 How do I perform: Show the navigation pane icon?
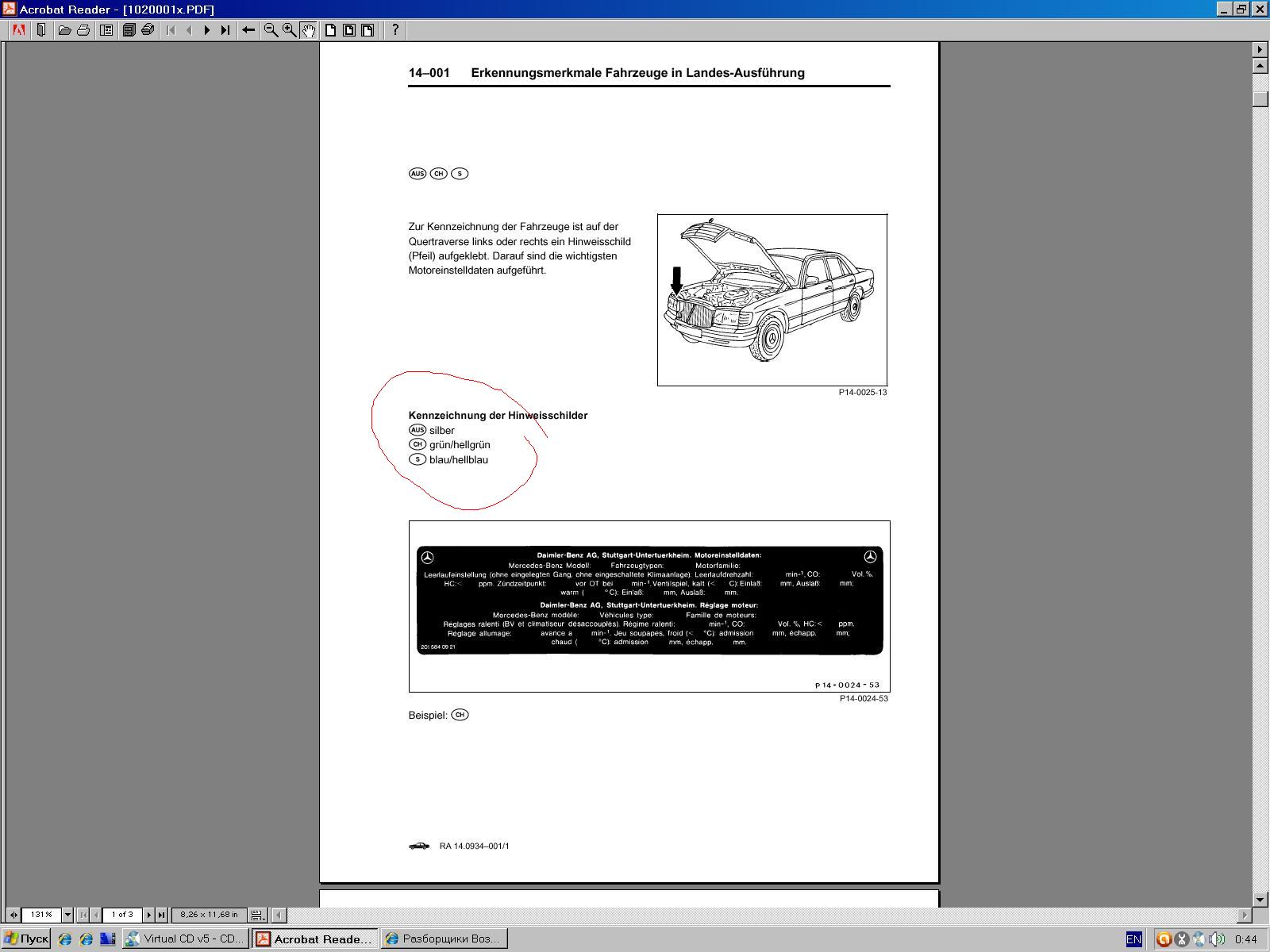point(106,30)
